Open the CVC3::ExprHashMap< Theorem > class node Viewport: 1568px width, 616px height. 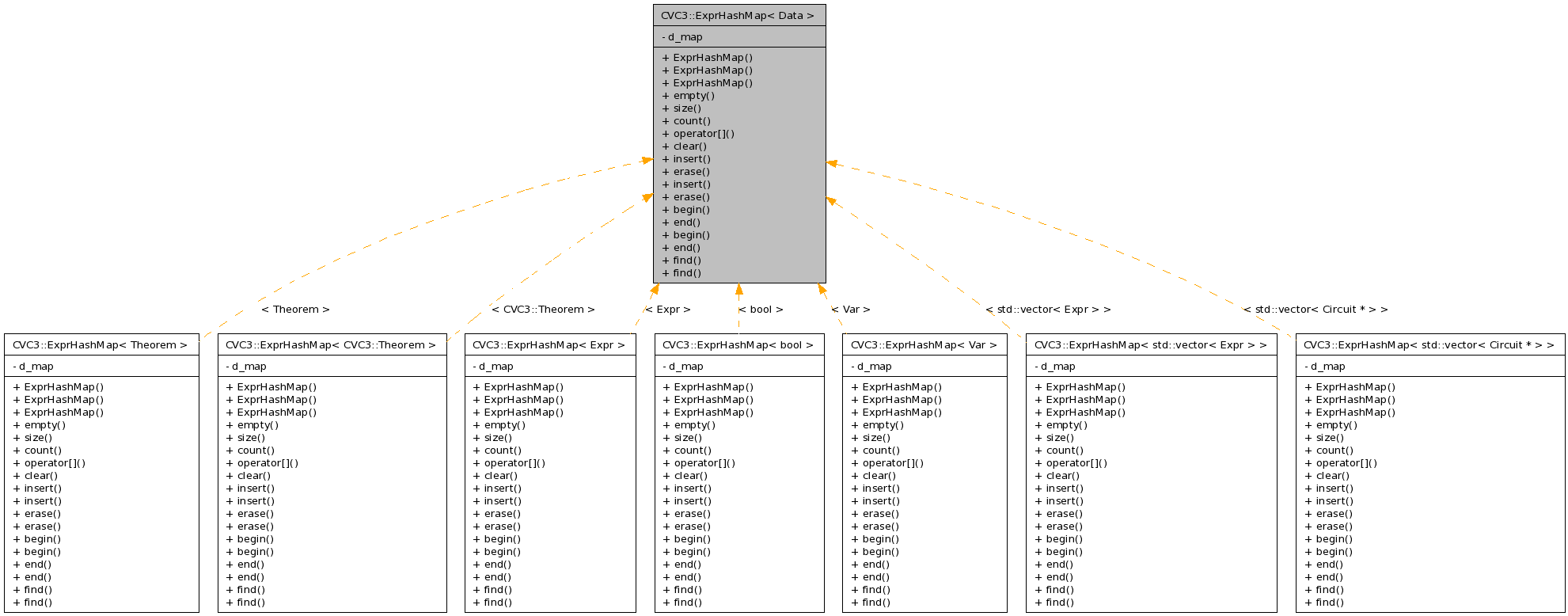101,345
